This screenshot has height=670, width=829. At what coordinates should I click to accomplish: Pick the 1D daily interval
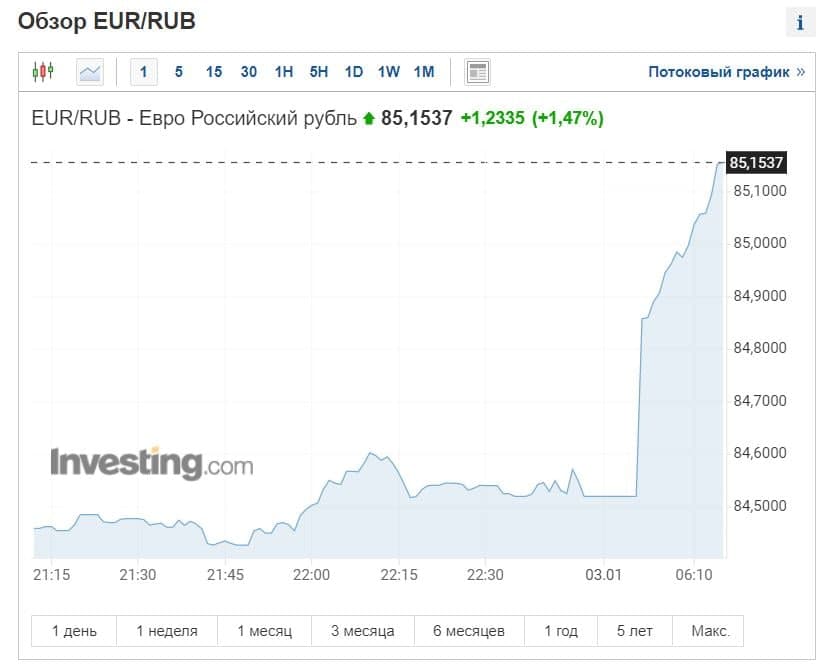[354, 72]
